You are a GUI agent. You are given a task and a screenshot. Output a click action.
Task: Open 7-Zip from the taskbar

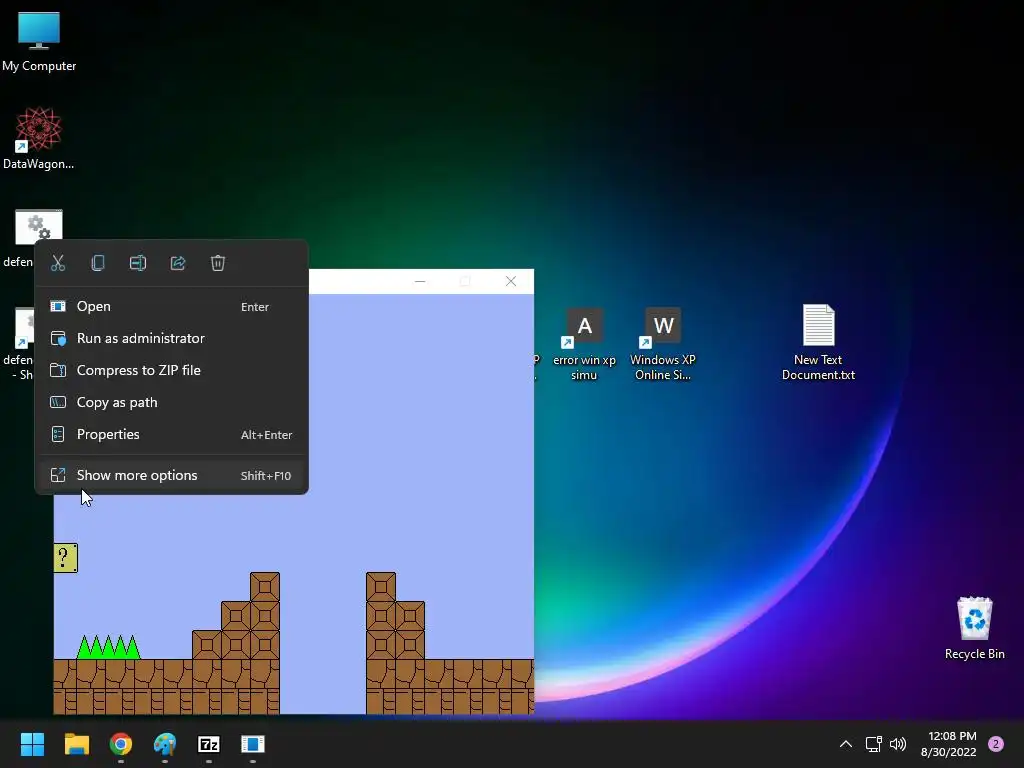coord(208,744)
